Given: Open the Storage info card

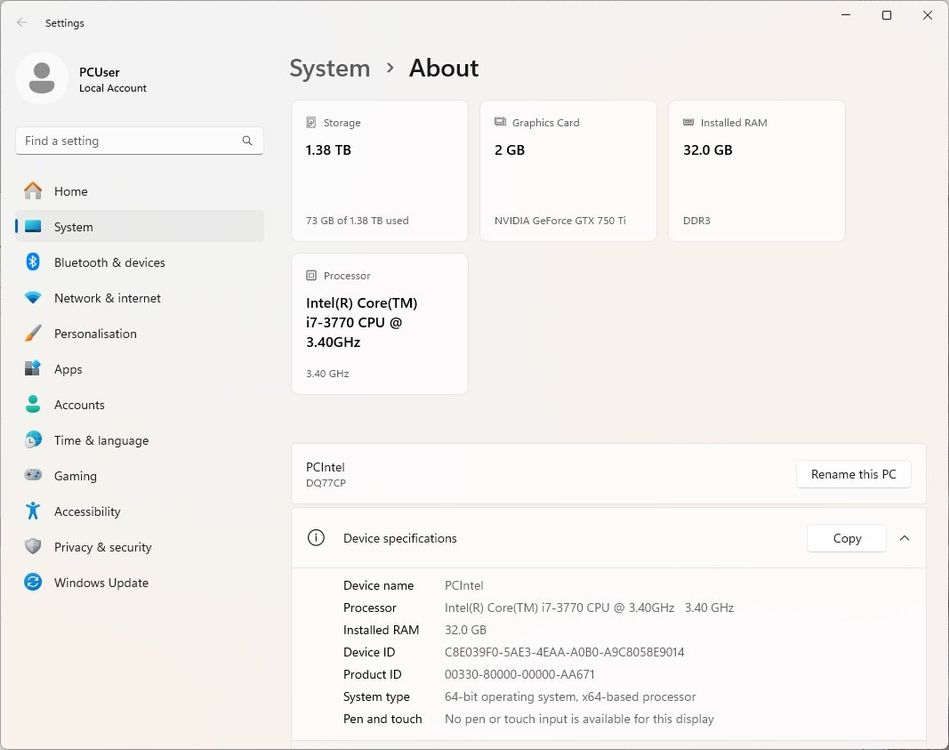Looking at the screenshot, I should click(x=379, y=171).
